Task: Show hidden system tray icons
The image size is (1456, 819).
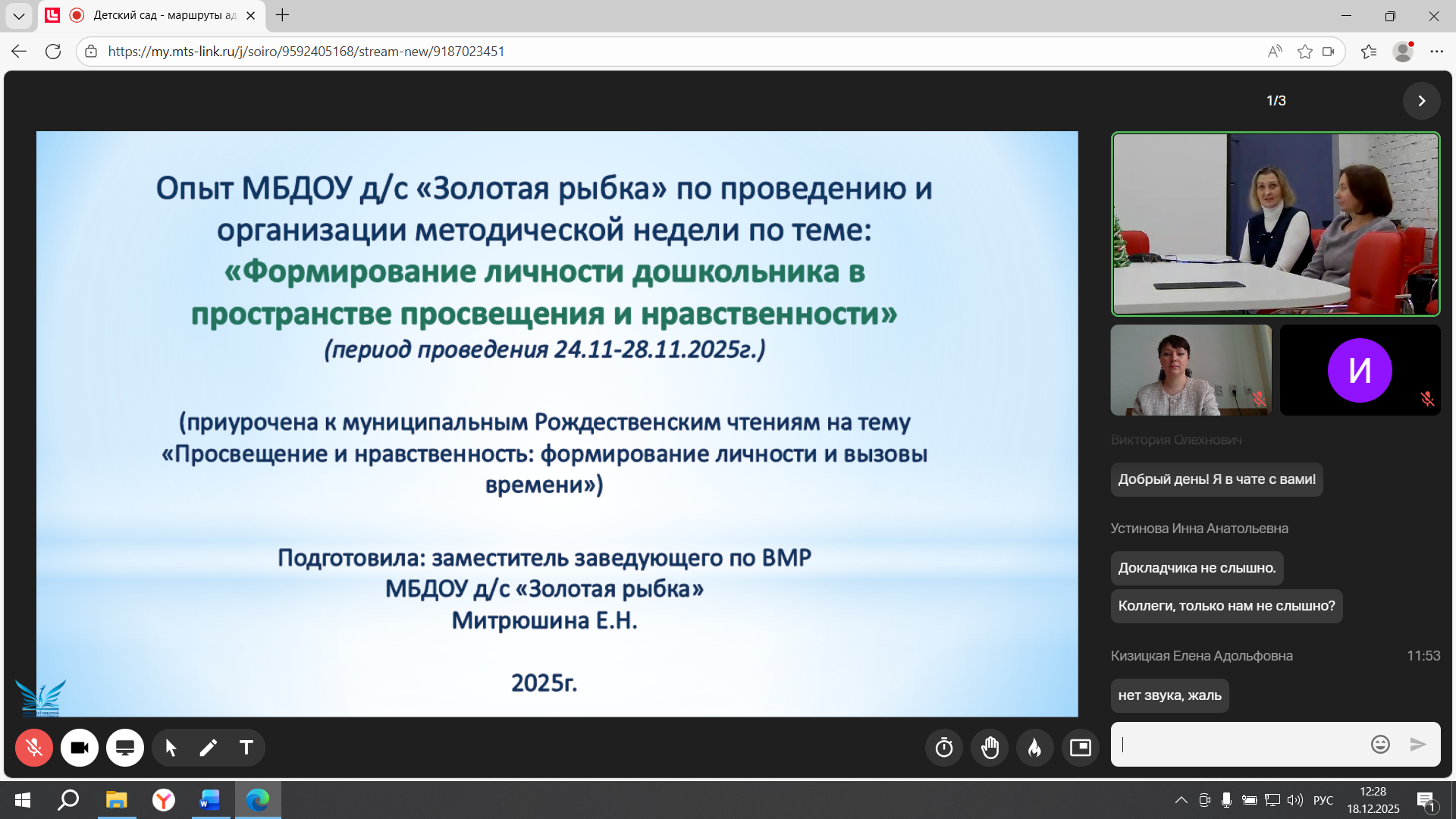Action: pyautogui.click(x=1181, y=800)
